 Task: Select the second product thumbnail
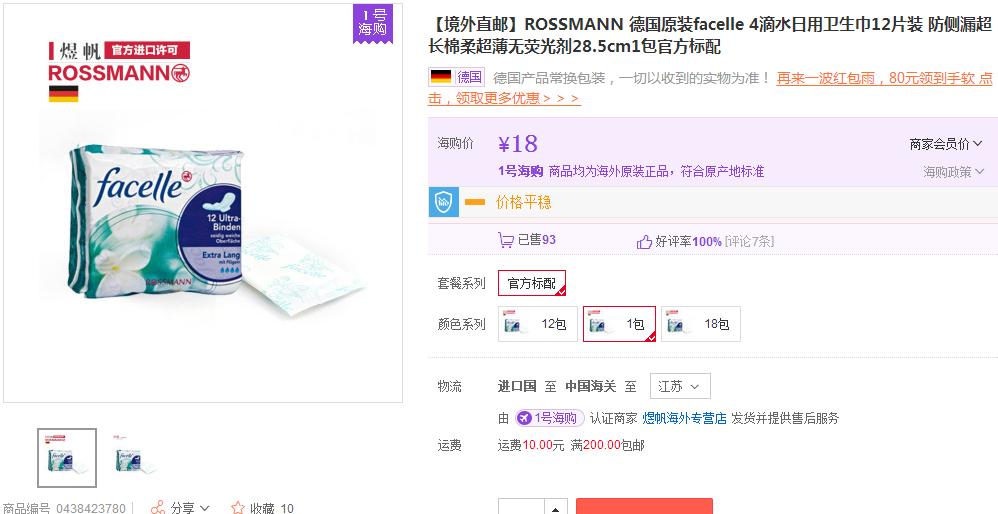coord(133,458)
